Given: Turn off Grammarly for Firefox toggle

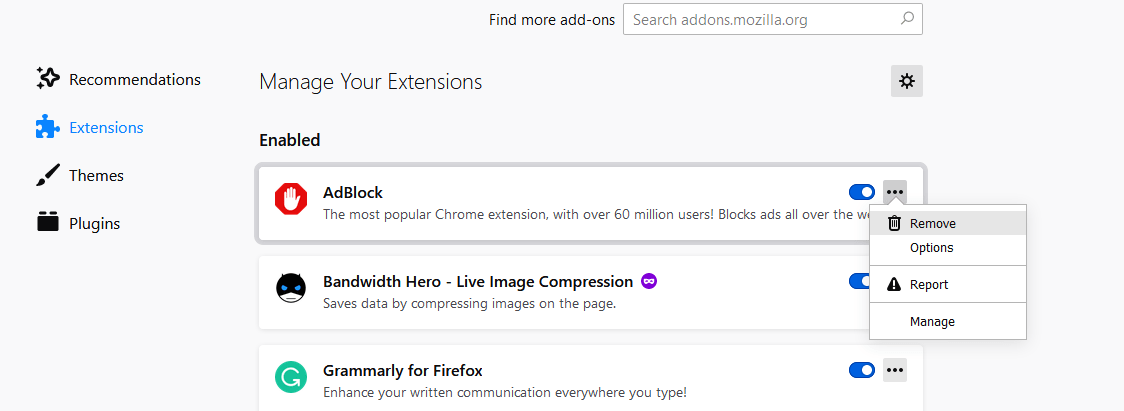Looking at the screenshot, I should [x=862, y=370].
